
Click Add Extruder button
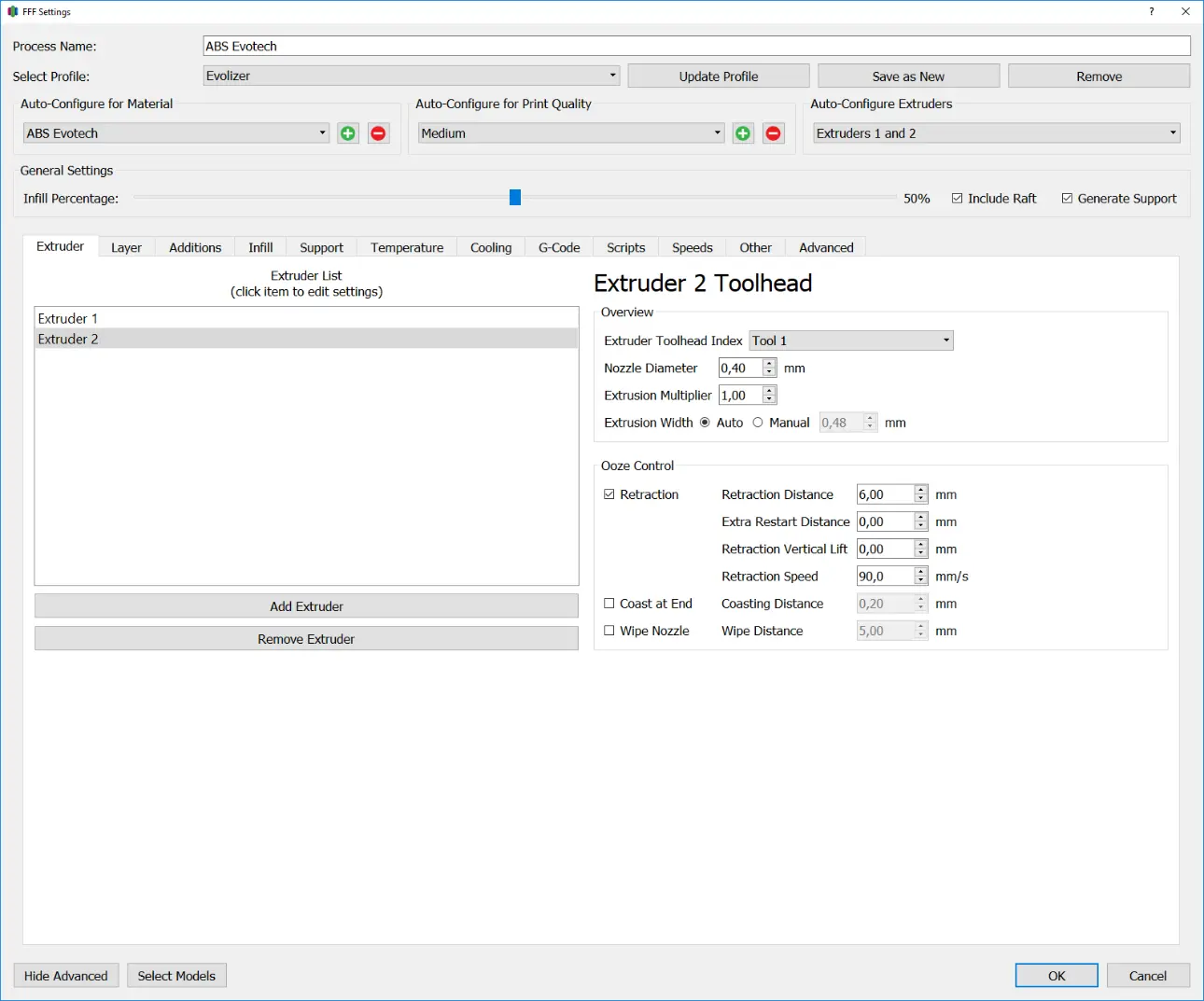(x=306, y=606)
